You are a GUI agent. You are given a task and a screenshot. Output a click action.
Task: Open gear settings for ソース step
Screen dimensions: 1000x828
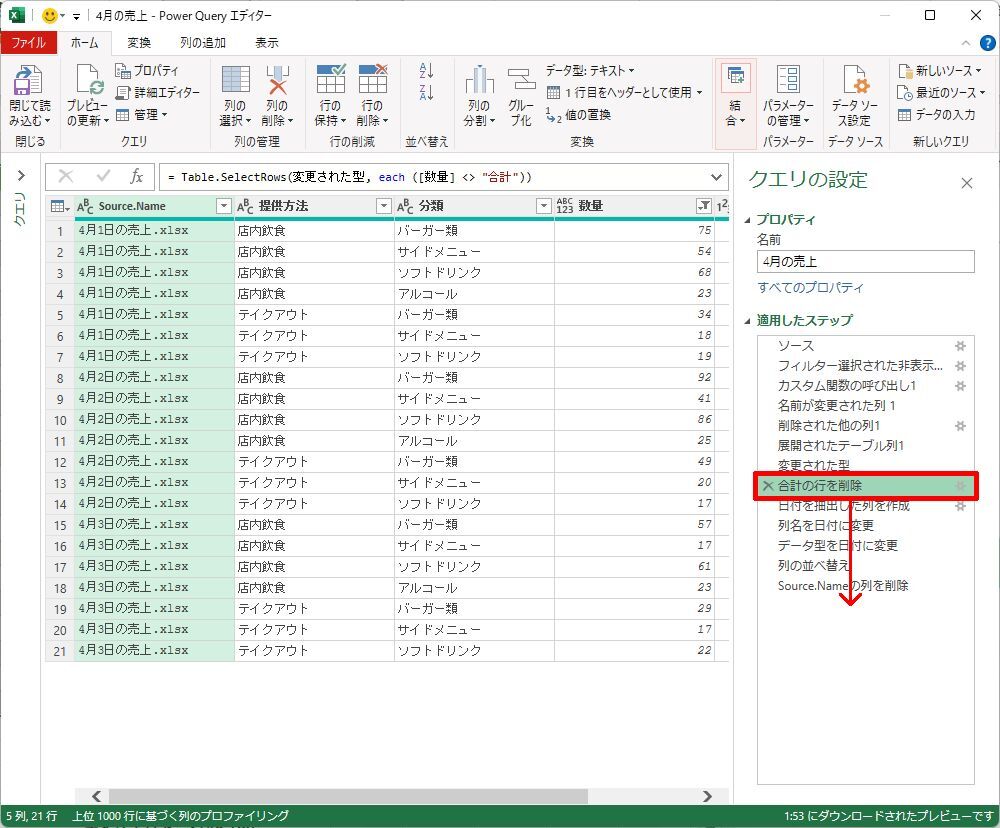(960, 346)
